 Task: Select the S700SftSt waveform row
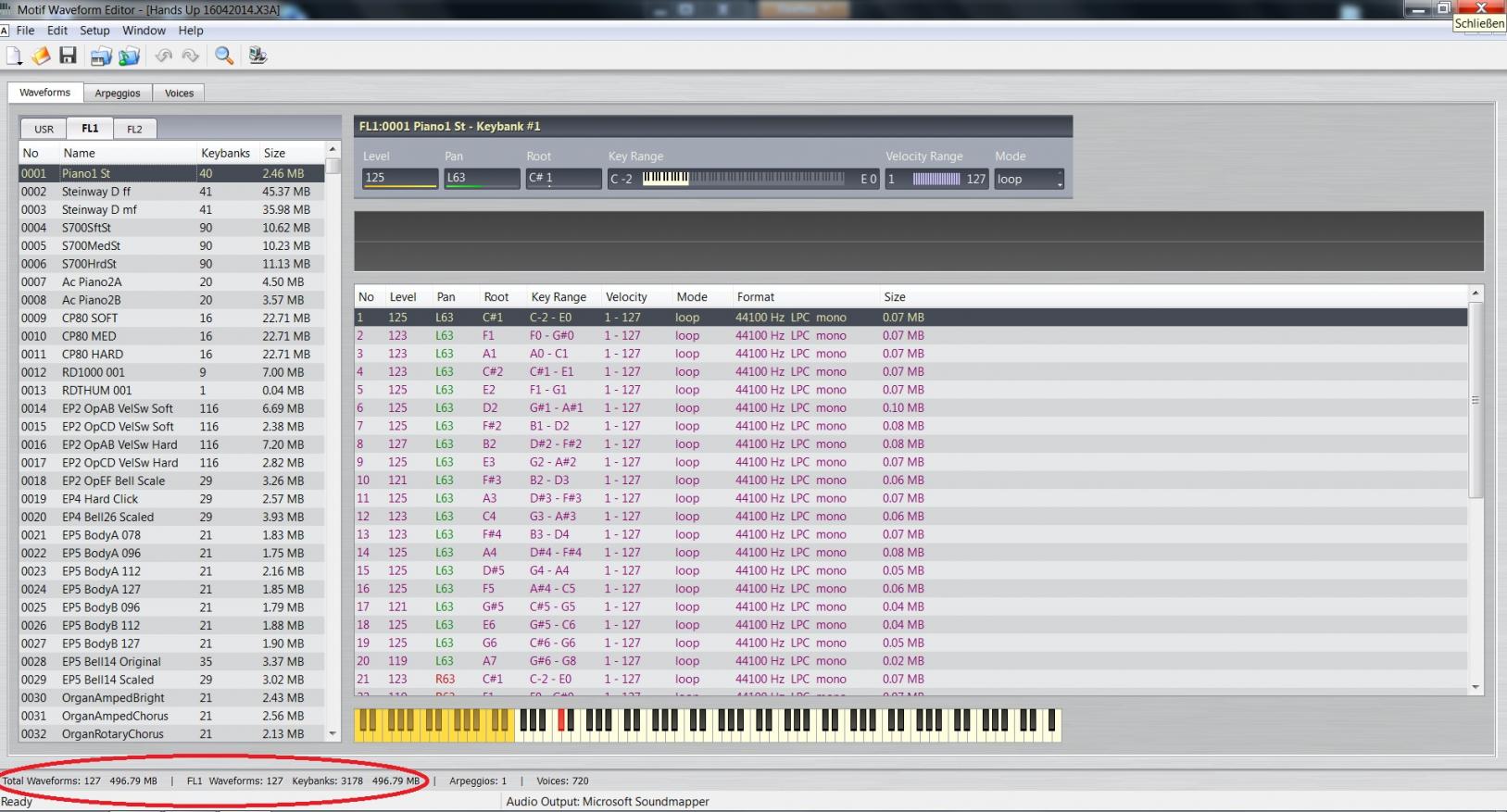pyautogui.click(x=172, y=228)
